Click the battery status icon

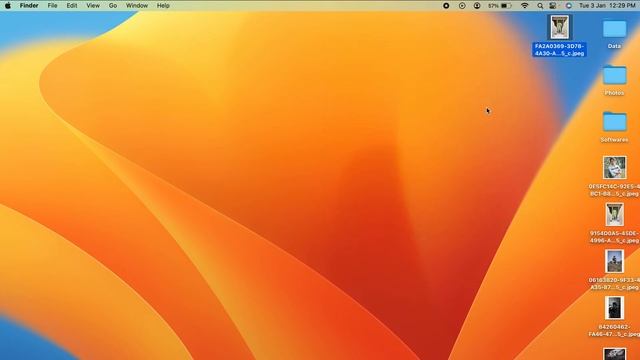[506, 6]
